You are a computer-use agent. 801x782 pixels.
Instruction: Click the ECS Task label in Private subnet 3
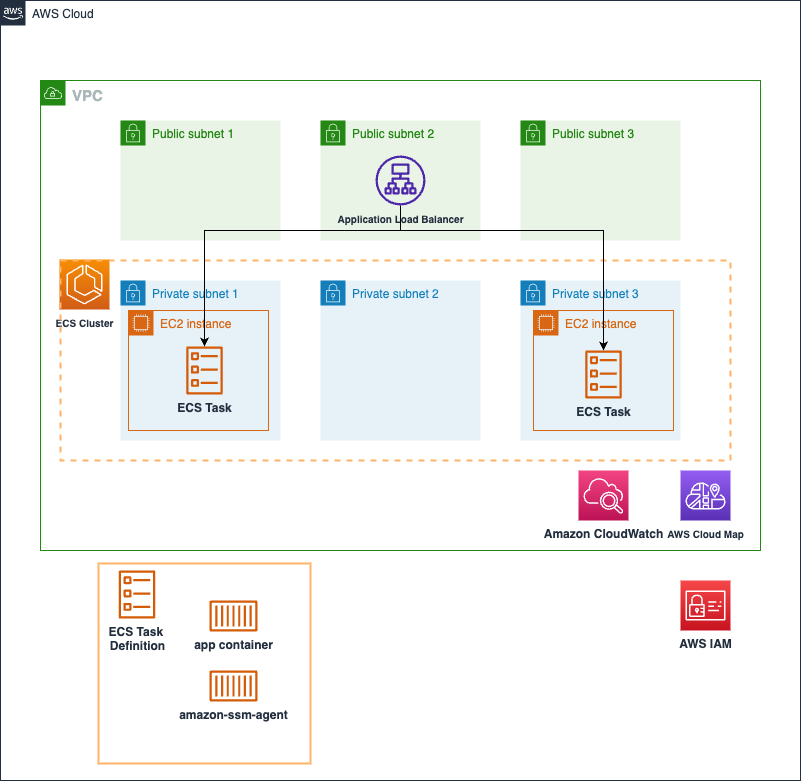[603, 412]
